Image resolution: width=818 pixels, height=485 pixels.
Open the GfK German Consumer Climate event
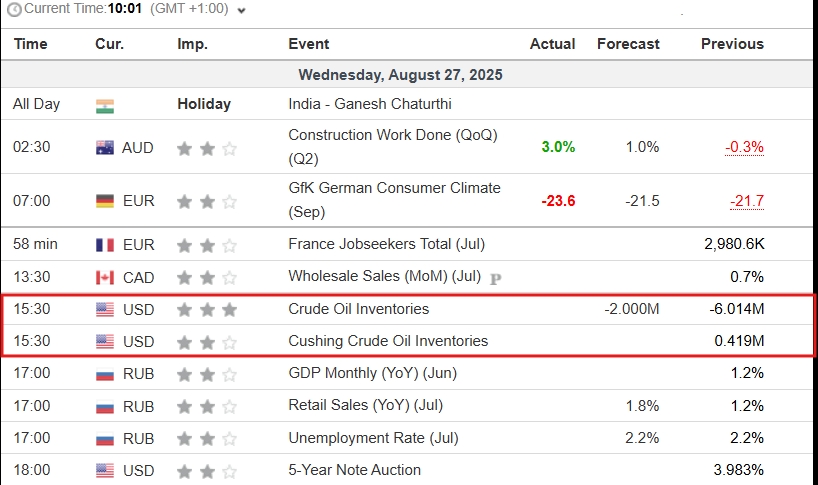394,200
